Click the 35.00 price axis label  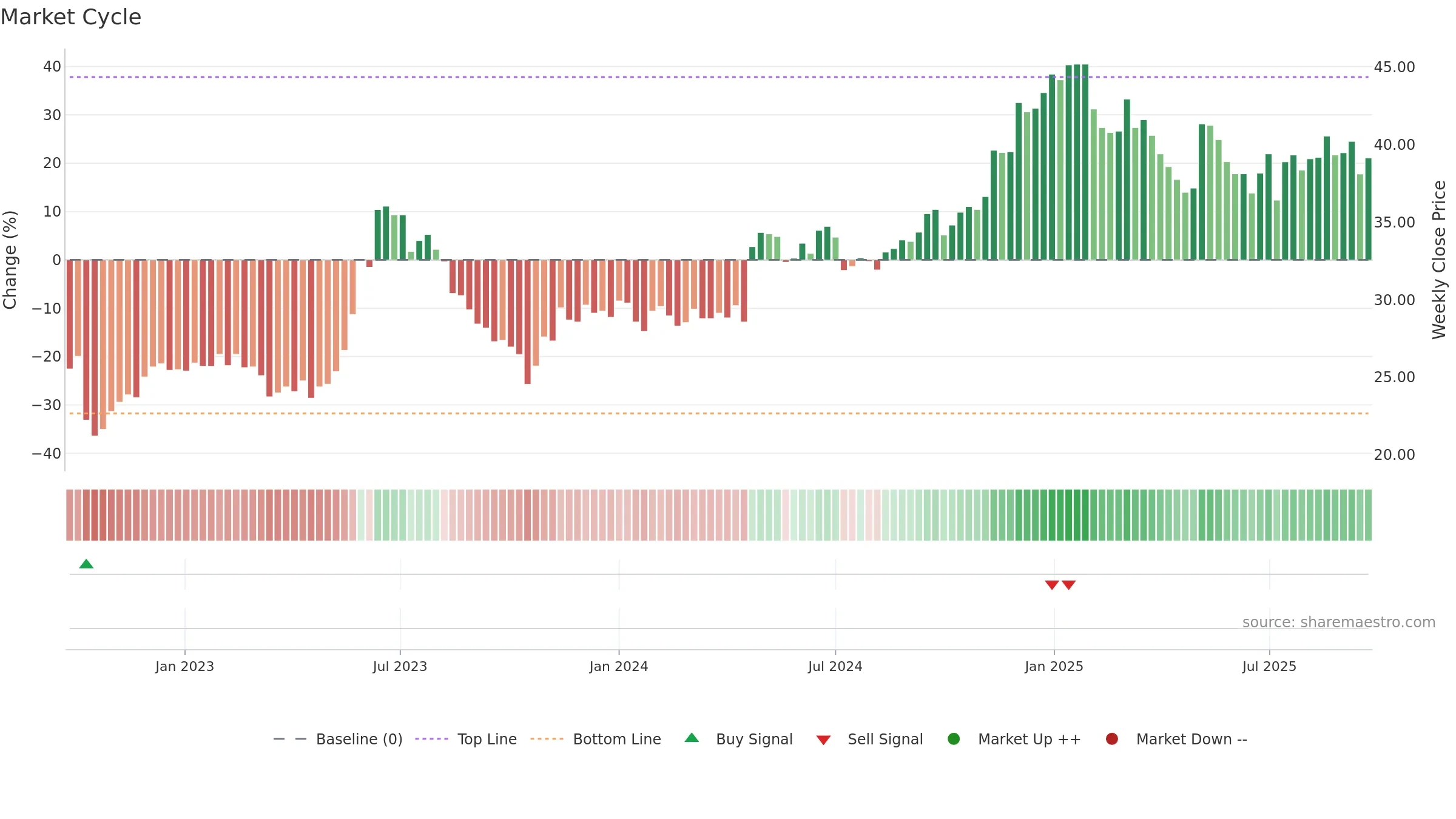[1394, 223]
